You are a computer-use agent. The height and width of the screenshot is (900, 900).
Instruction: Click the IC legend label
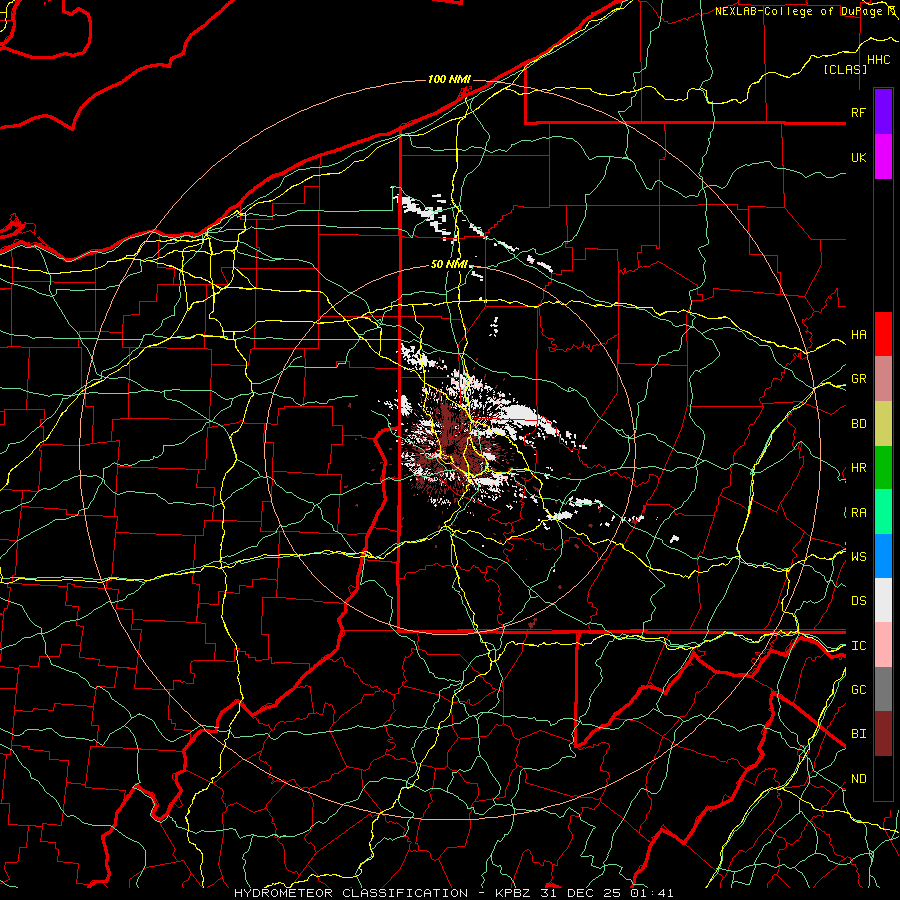pos(858,646)
